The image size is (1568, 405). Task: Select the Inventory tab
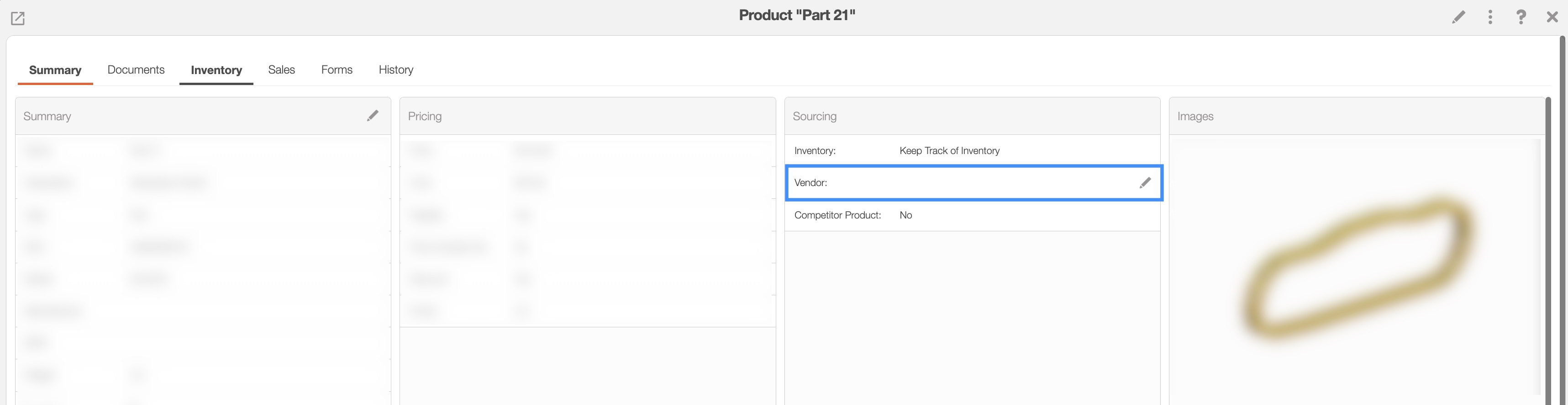pos(216,70)
